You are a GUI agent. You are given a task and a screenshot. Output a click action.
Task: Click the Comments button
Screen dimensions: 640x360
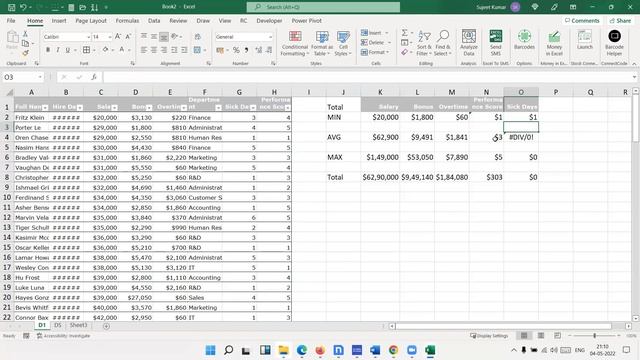582,20
